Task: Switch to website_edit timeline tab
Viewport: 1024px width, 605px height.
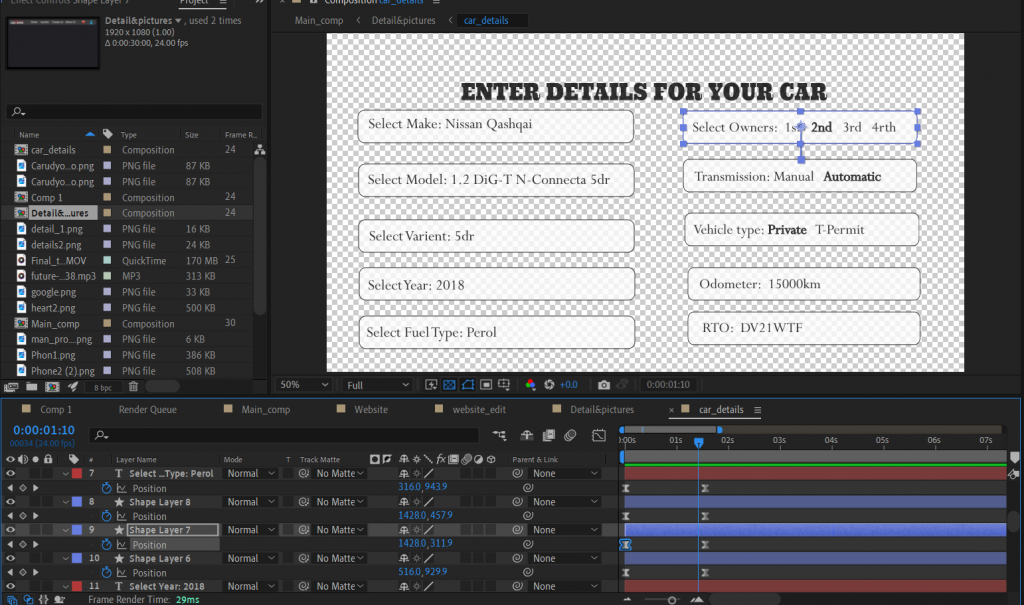Action: point(479,410)
